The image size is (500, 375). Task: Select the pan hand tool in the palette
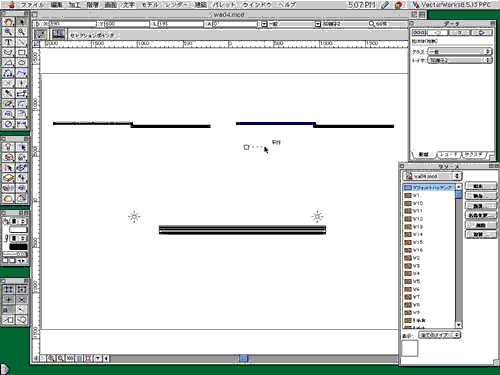[x=8, y=22]
